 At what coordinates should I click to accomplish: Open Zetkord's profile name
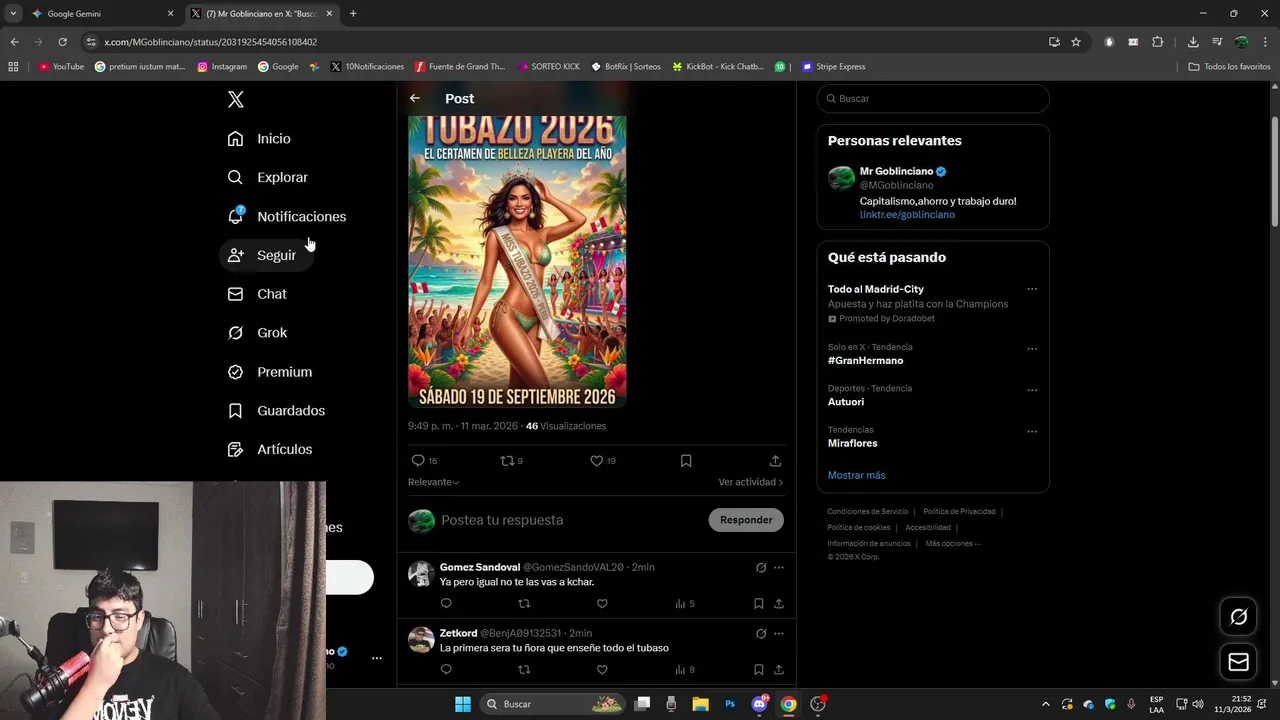pyautogui.click(x=458, y=633)
